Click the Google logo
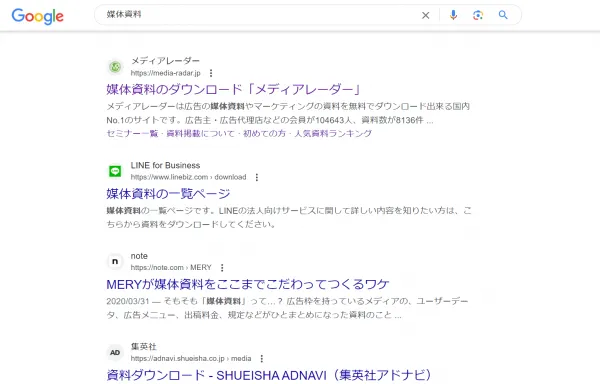 tap(38, 16)
